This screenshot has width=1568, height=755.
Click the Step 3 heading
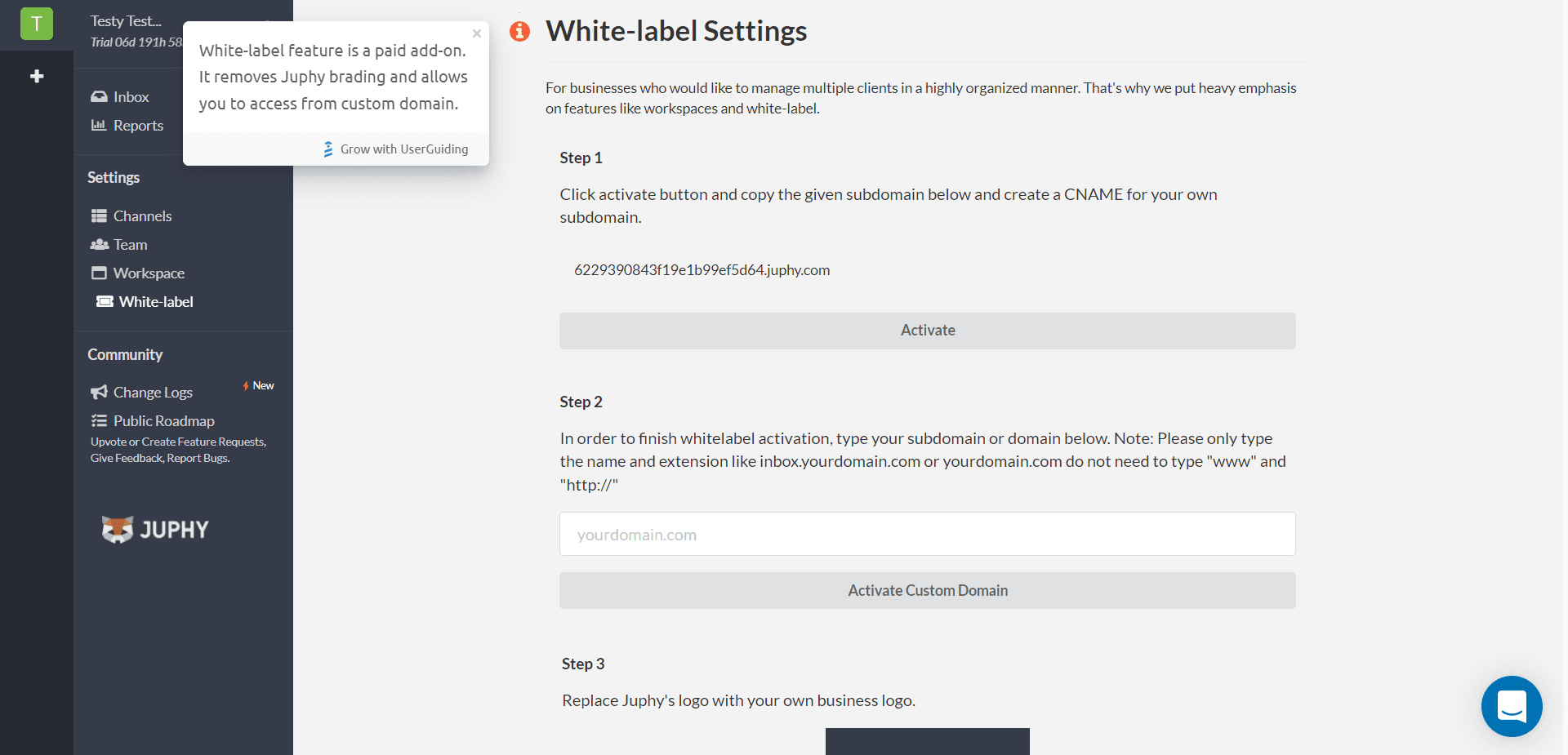tap(583, 664)
